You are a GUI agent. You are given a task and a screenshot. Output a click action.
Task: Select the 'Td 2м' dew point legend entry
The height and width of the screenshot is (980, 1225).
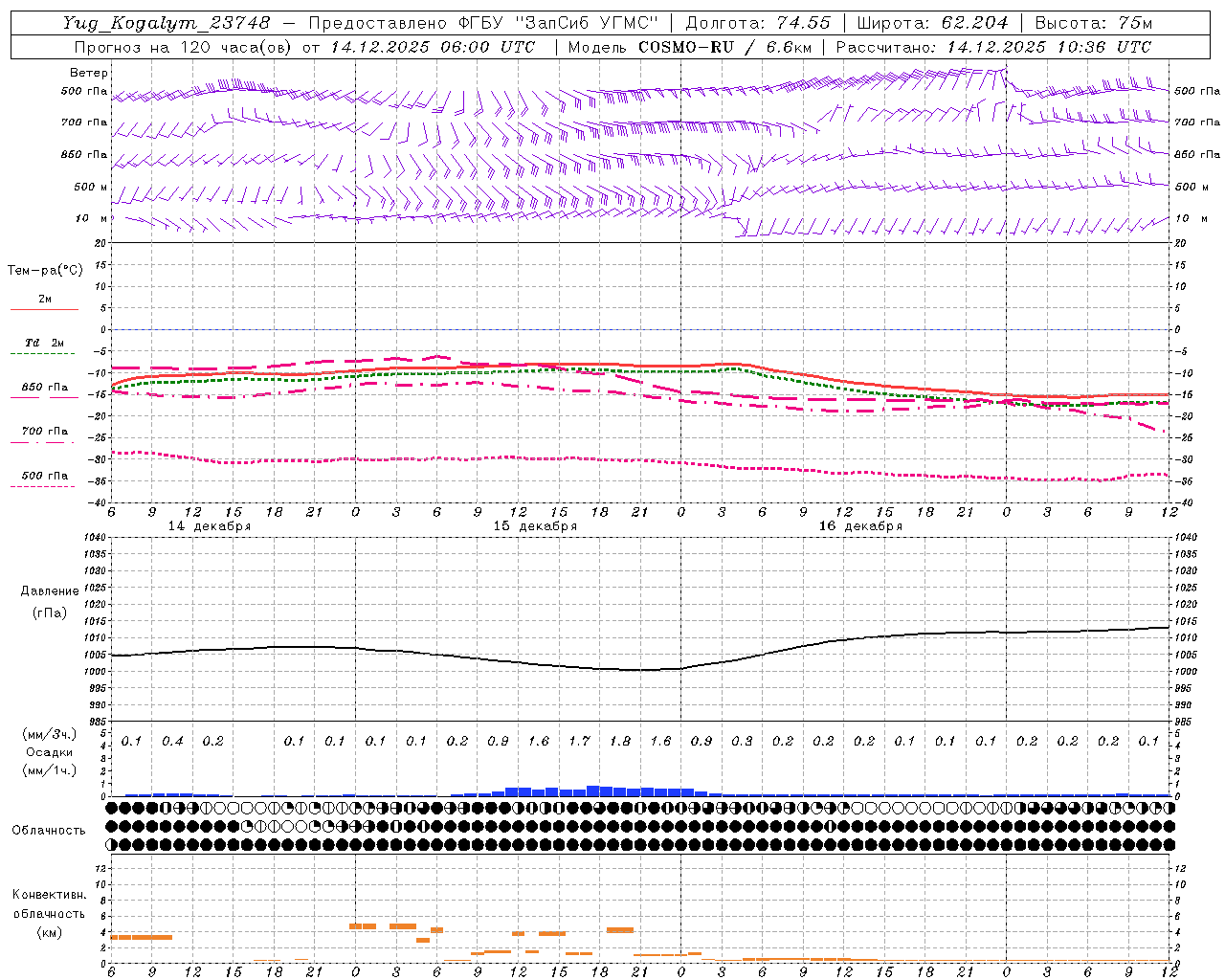click(x=45, y=343)
